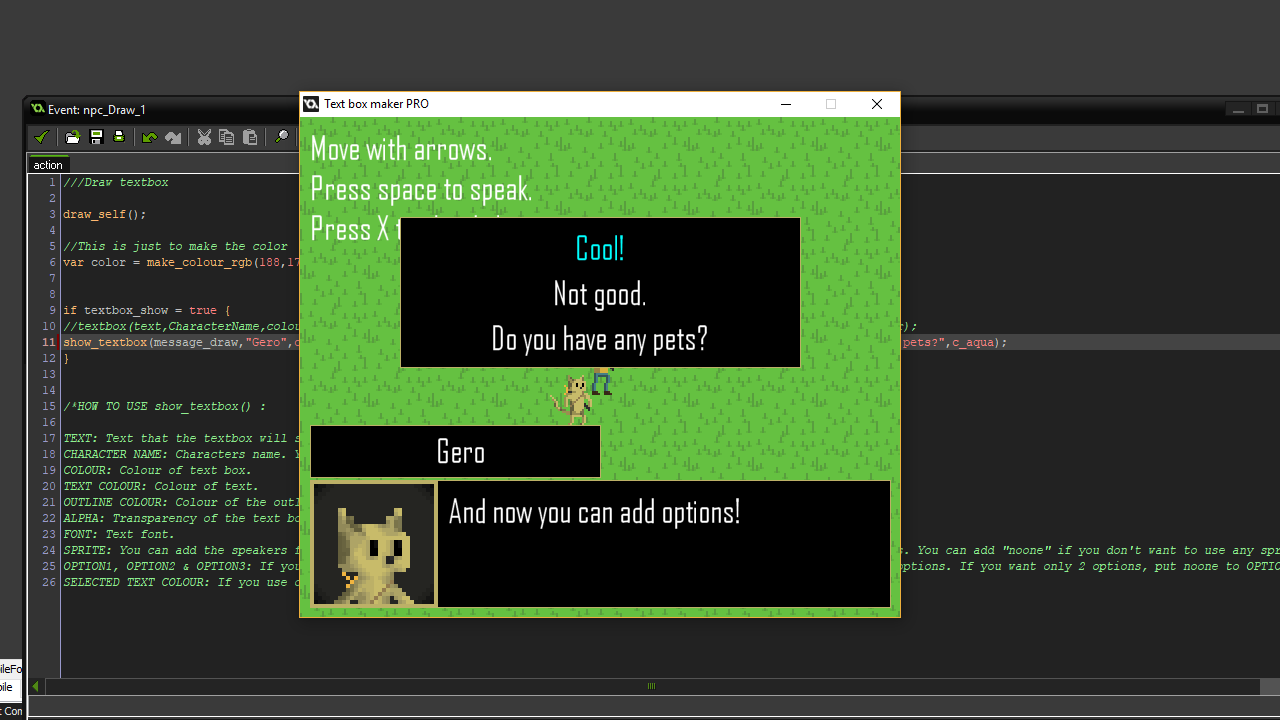Image resolution: width=1280 pixels, height=720 pixels.
Task: Undo the last edit with the green arrow icon
Action: point(150,137)
